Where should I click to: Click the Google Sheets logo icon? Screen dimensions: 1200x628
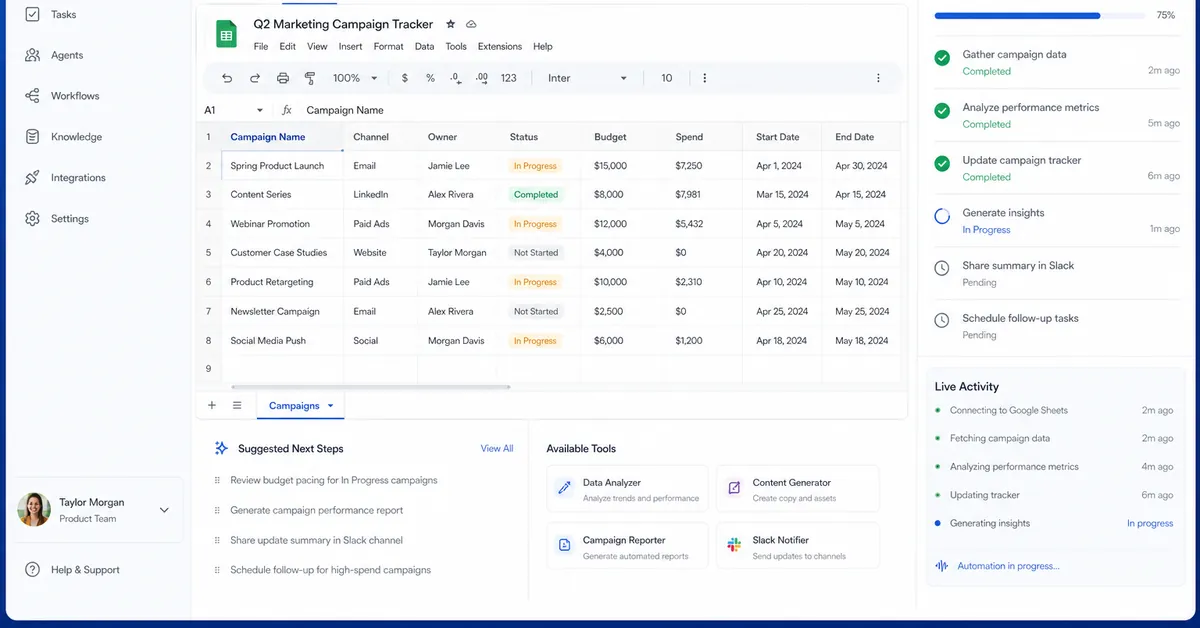point(226,34)
